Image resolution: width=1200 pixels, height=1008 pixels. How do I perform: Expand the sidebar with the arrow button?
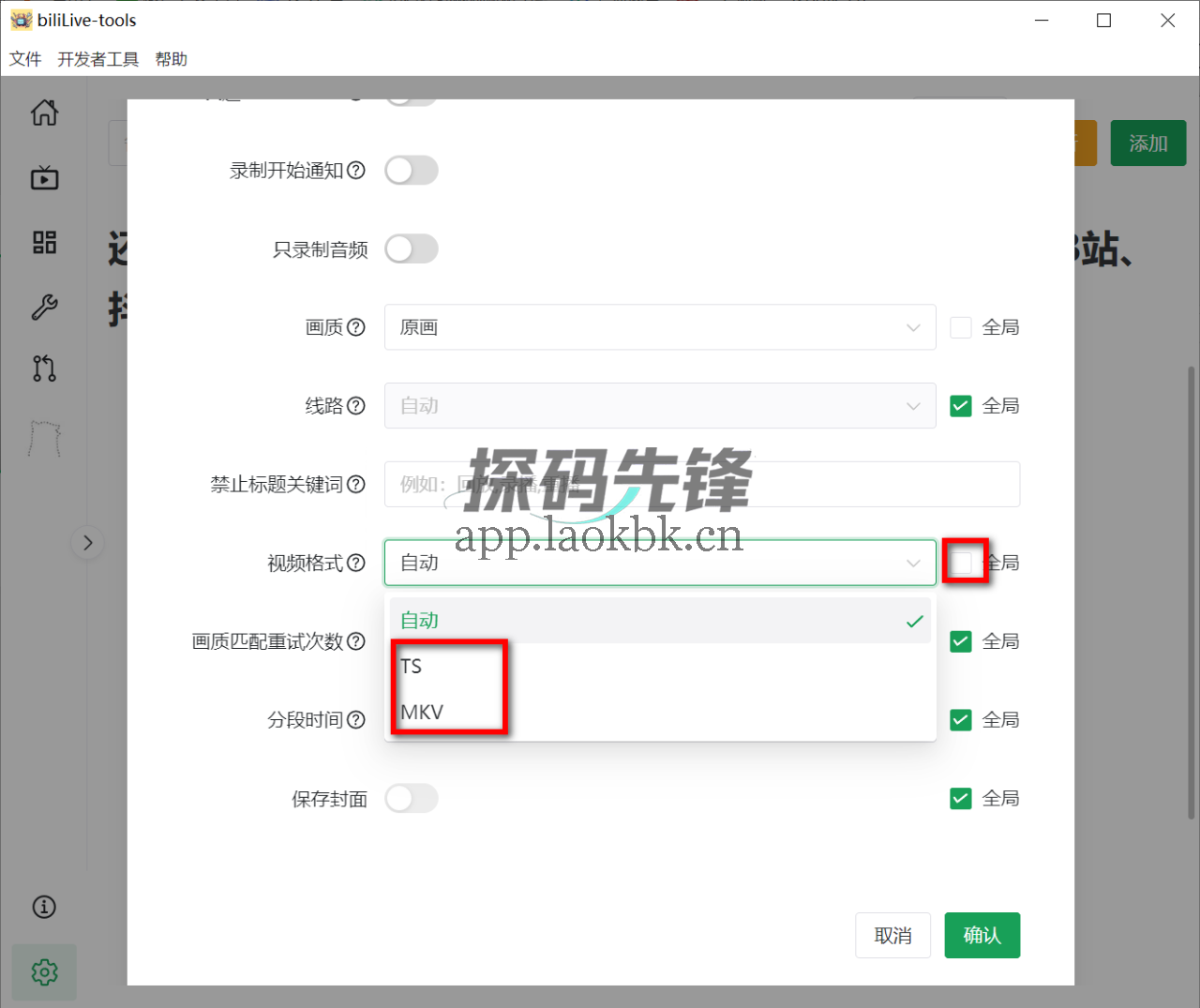click(x=88, y=542)
